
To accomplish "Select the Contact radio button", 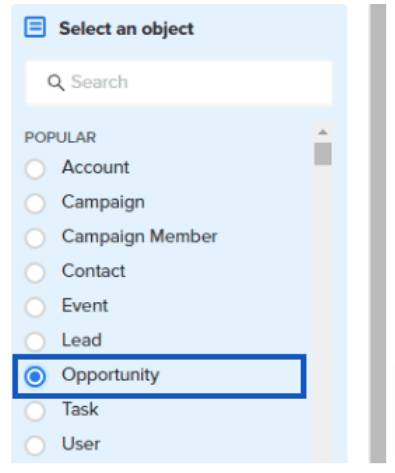I will click(x=35, y=273).
